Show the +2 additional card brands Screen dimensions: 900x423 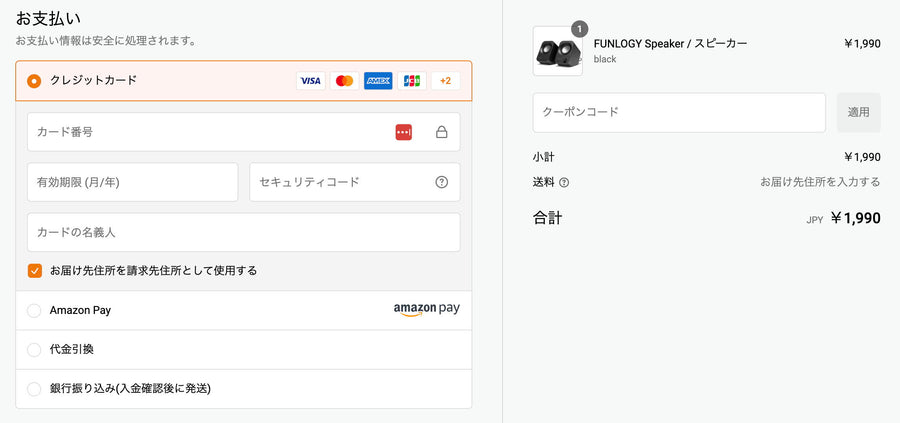[x=445, y=81]
